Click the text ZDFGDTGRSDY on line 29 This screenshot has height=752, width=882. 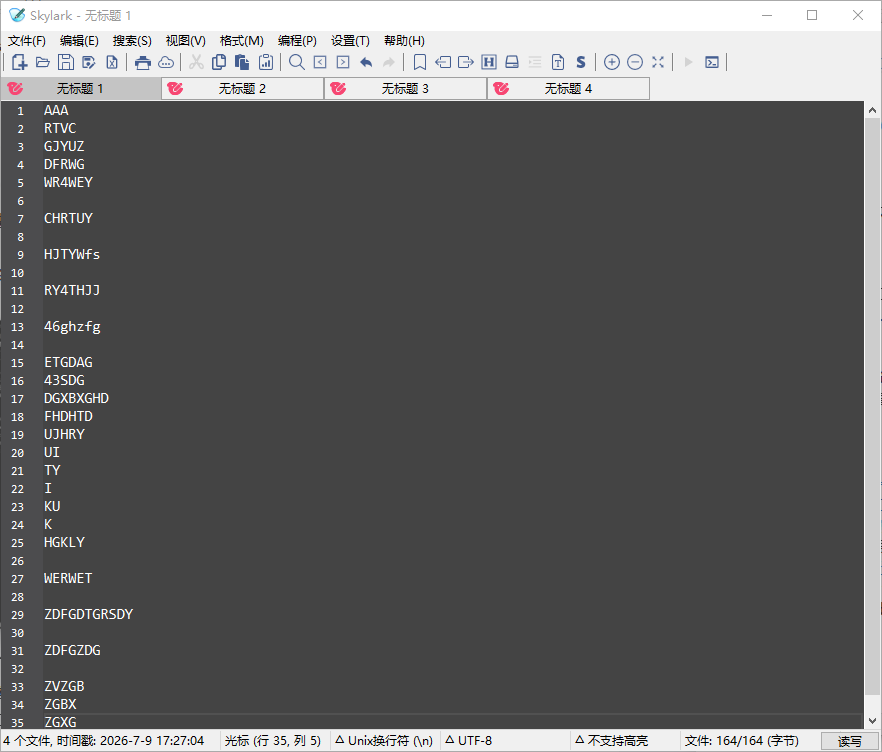(88, 614)
